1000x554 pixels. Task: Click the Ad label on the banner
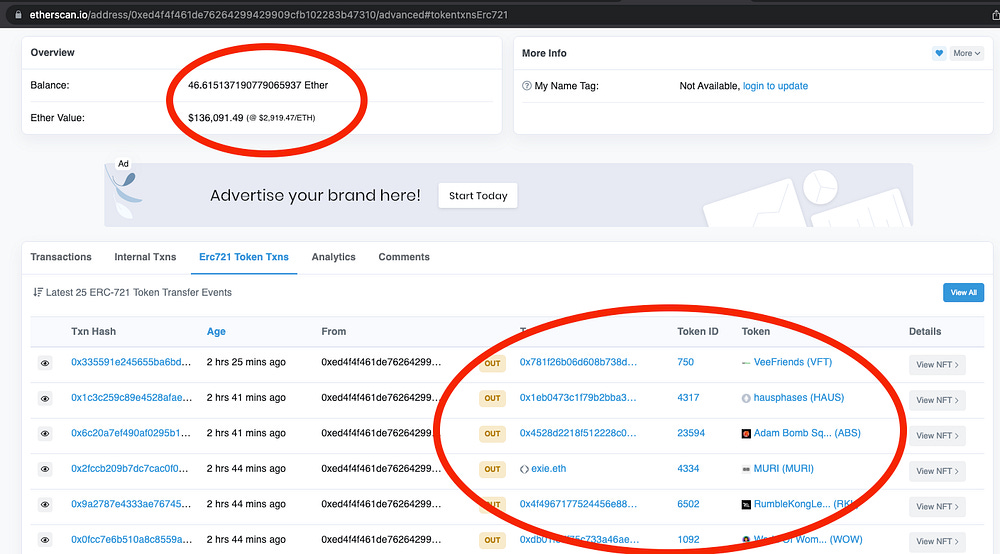tap(123, 164)
